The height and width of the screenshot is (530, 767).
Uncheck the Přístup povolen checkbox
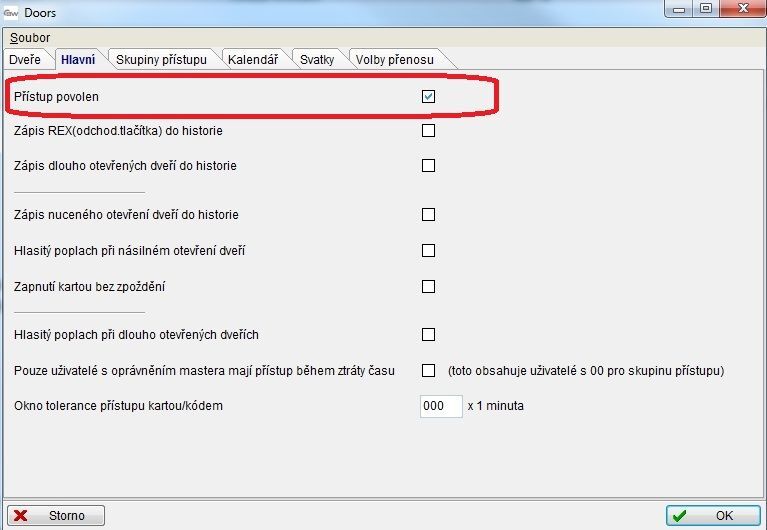pyautogui.click(x=428, y=97)
